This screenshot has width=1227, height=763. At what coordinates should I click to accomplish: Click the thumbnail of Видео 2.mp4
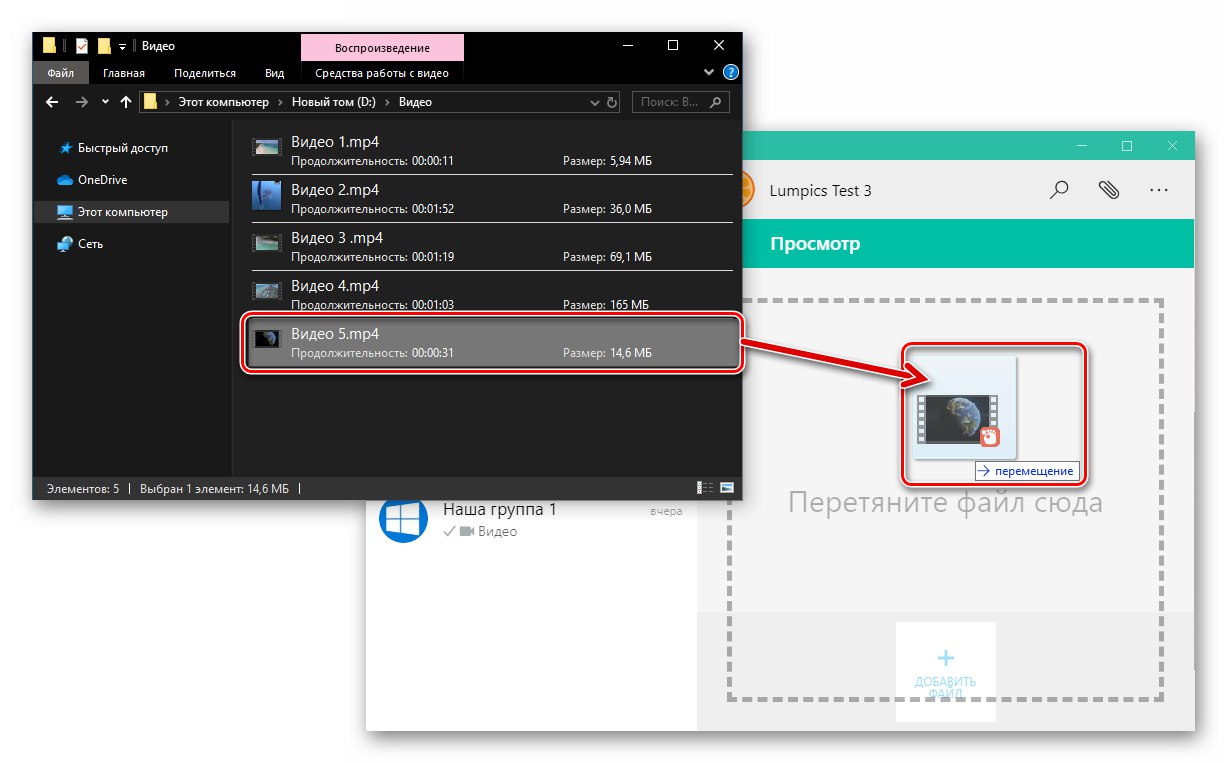[266, 194]
